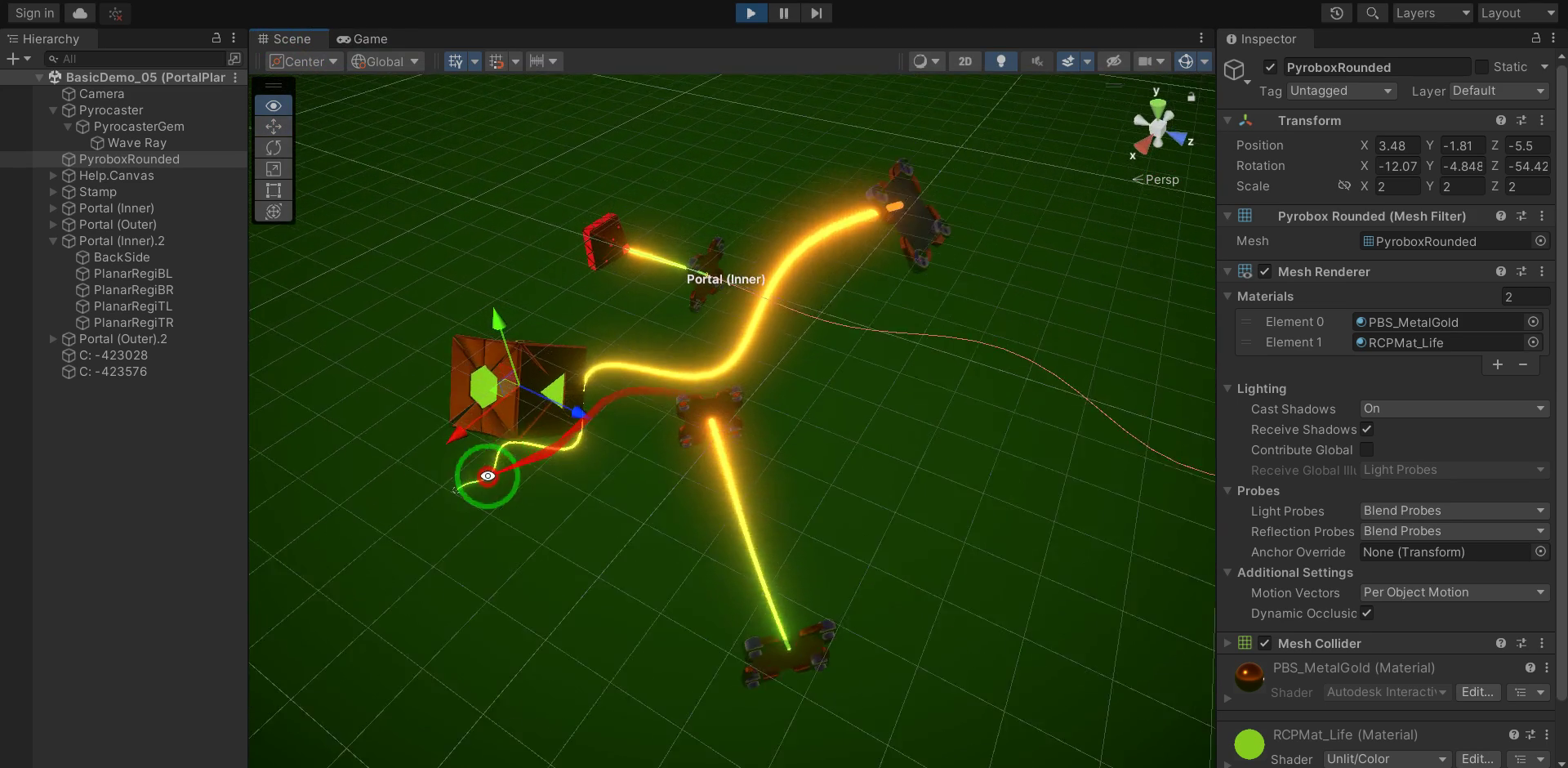Toggle scene audio mute icon
1568x768 pixels.
1037,61
